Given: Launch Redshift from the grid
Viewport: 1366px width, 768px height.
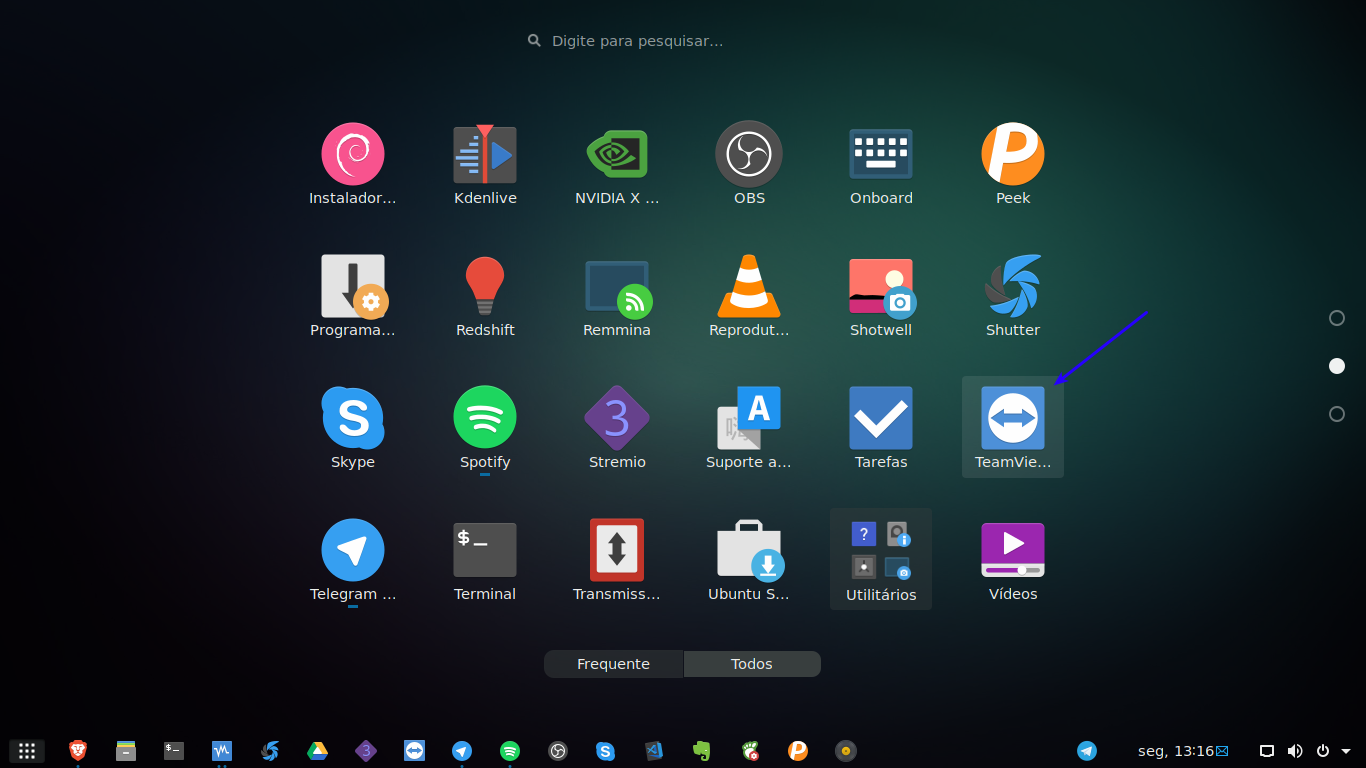Looking at the screenshot, I should (485, 297).
